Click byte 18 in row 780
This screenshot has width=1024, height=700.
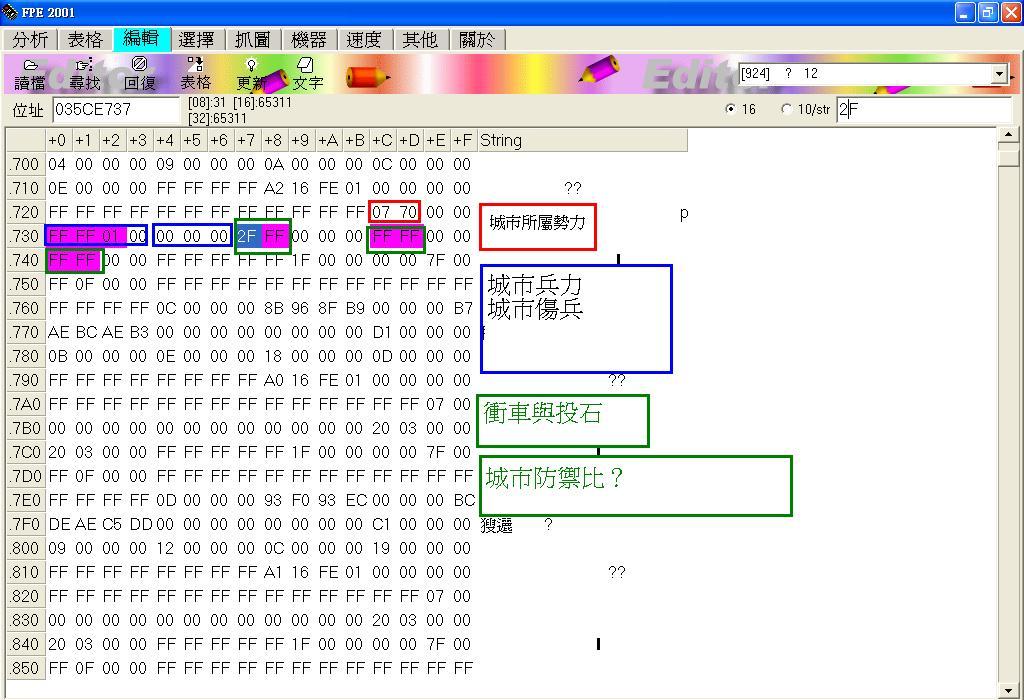pos(274,357)
